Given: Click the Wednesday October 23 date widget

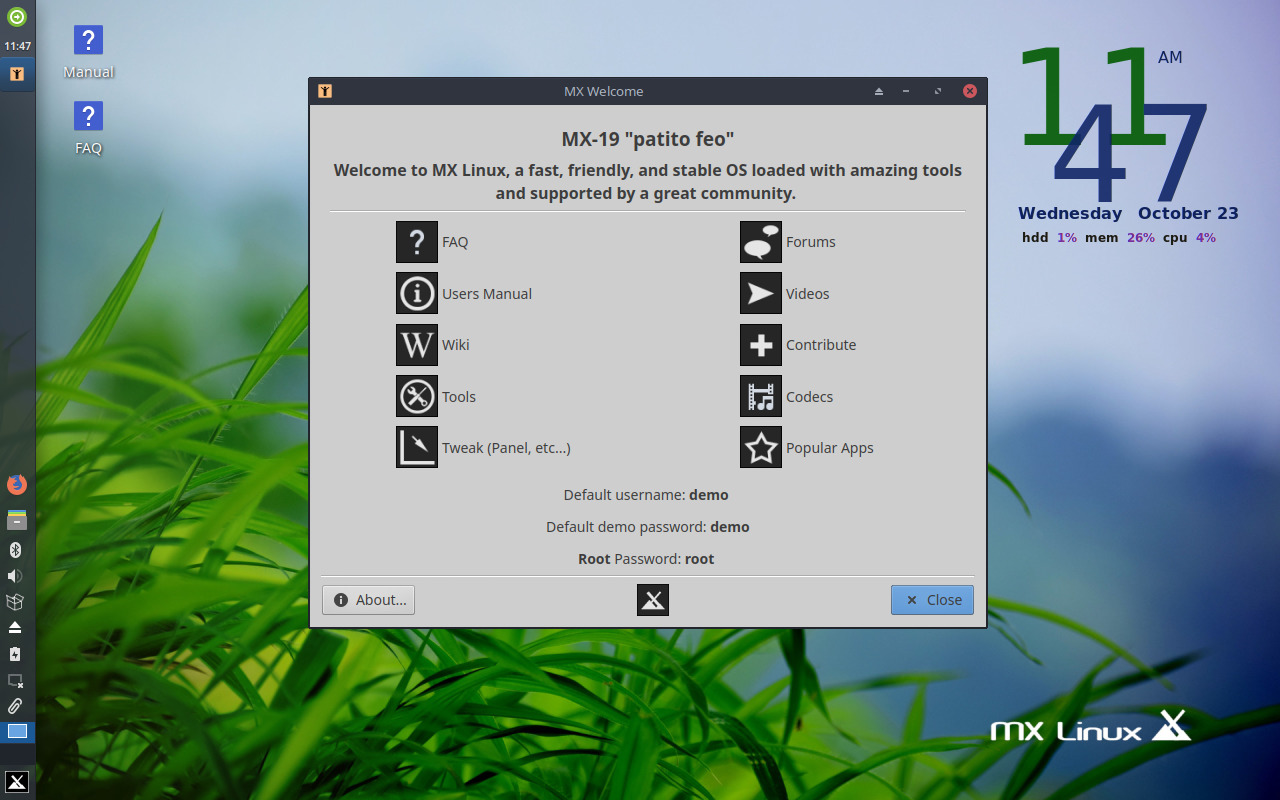Looking at the screenshot, I should [x=1128, y=213].
